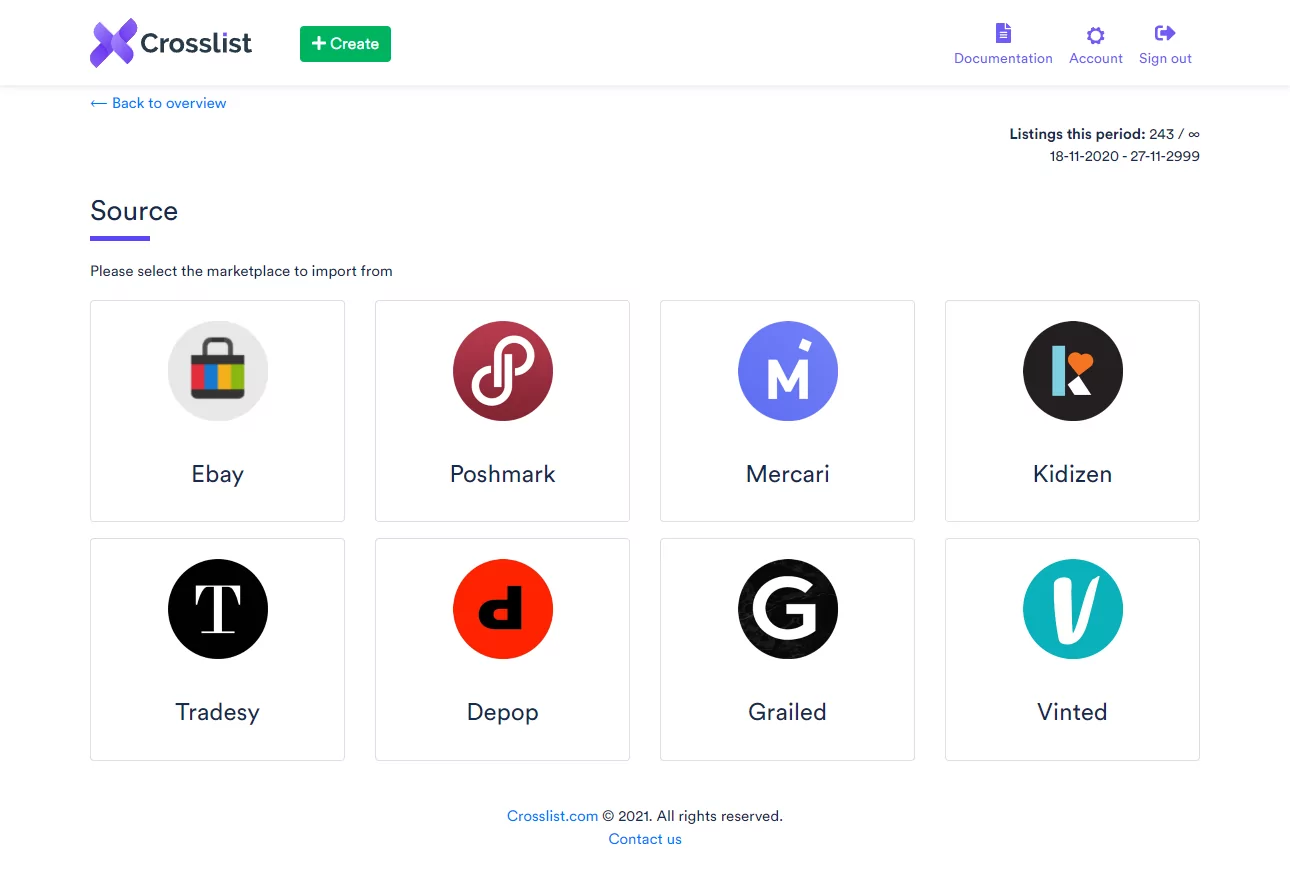Open the Account settings

tap(1095, 42)
